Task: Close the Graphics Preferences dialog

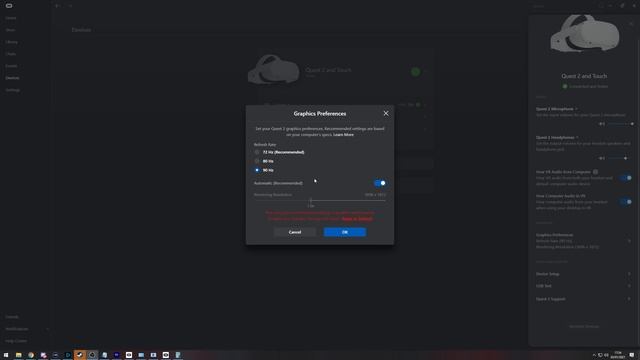Action: pos(386,113)
